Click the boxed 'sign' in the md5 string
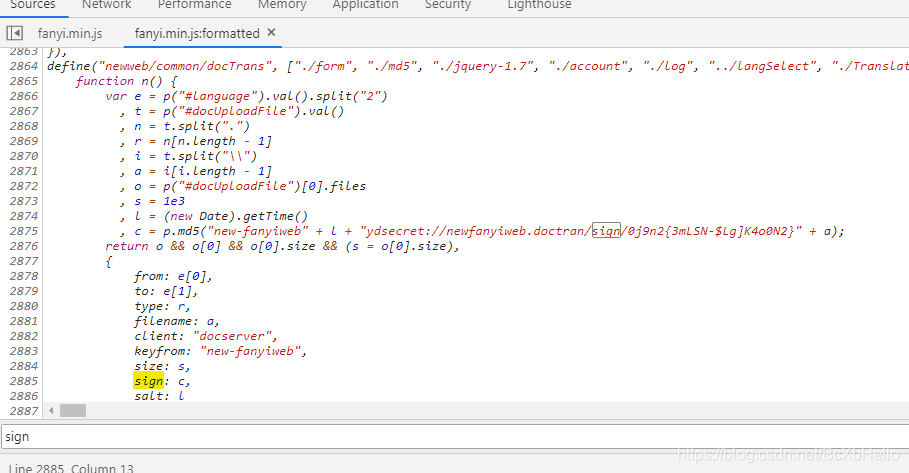Image resolution: width=909 pixels, height=473 pixels. click(606, 231)
